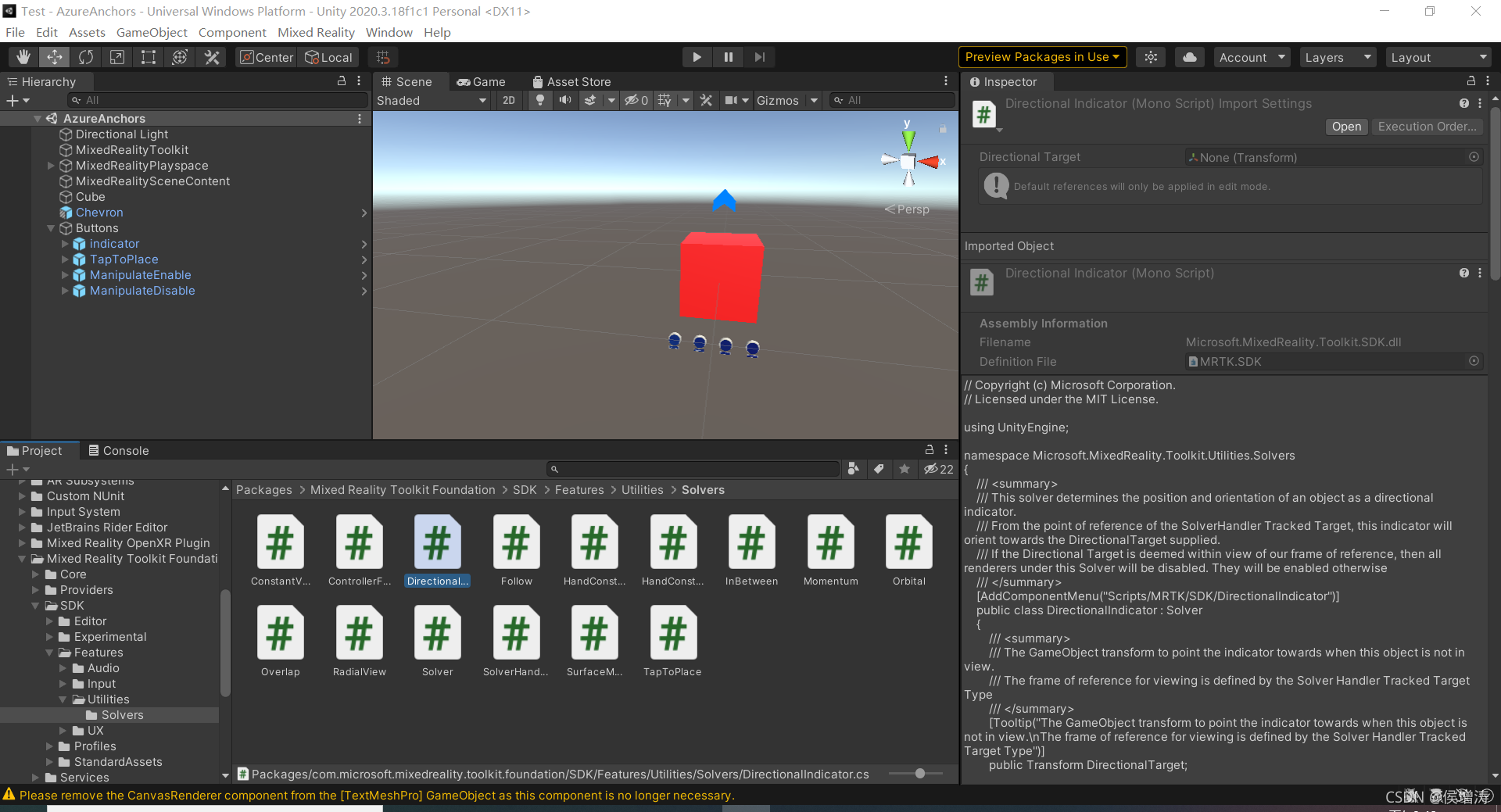This screenshot has width=1501, height=812.
Task: Switch to the Console tab
Action: [118, 450]
